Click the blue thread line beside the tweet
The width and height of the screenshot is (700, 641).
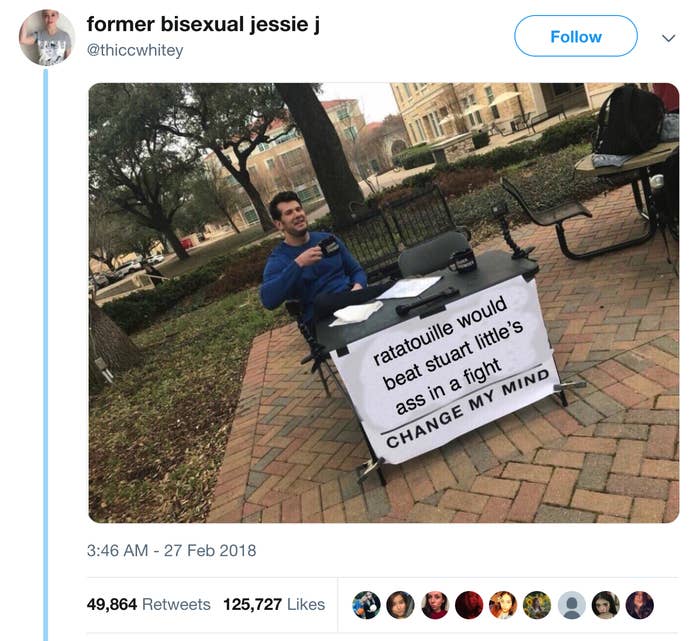[x=46, y=355]
